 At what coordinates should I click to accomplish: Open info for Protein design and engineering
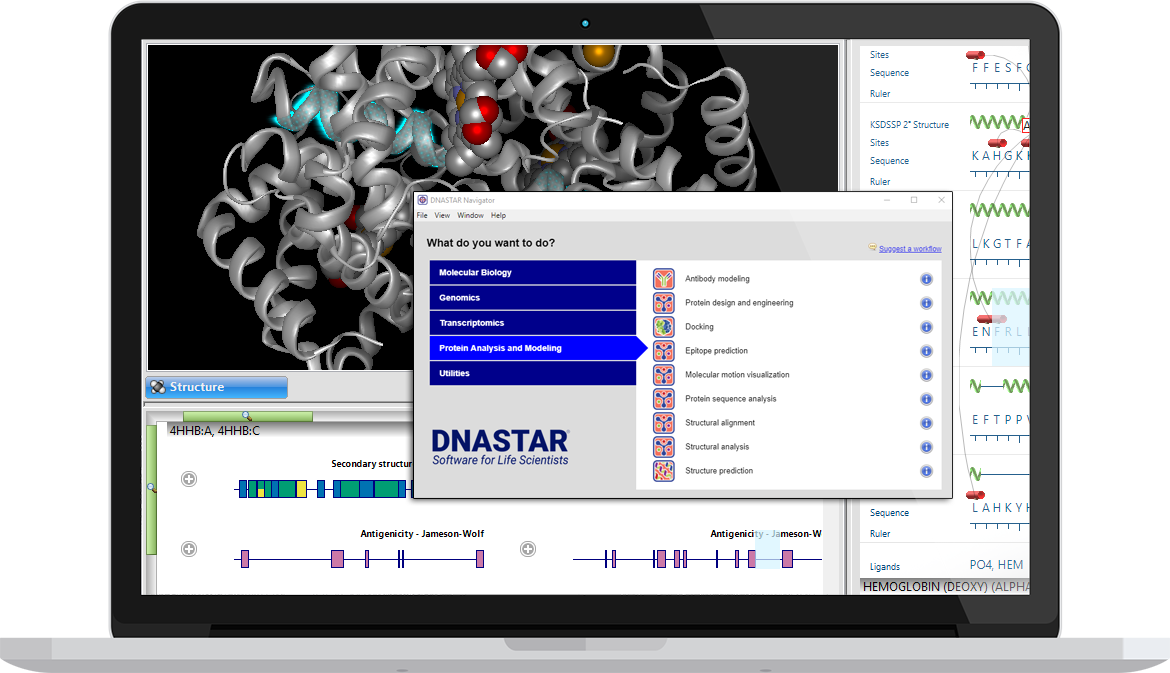[x=926, y=303]
